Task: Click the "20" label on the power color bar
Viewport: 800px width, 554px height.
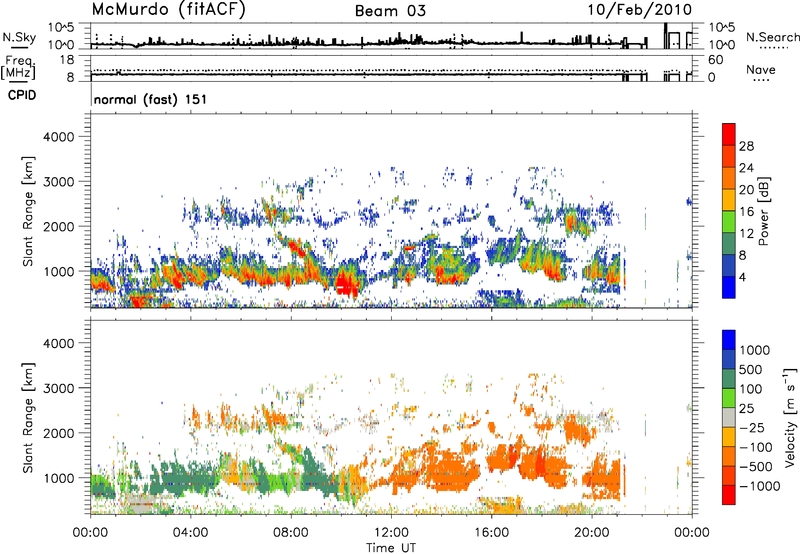Action: (746, 190)
